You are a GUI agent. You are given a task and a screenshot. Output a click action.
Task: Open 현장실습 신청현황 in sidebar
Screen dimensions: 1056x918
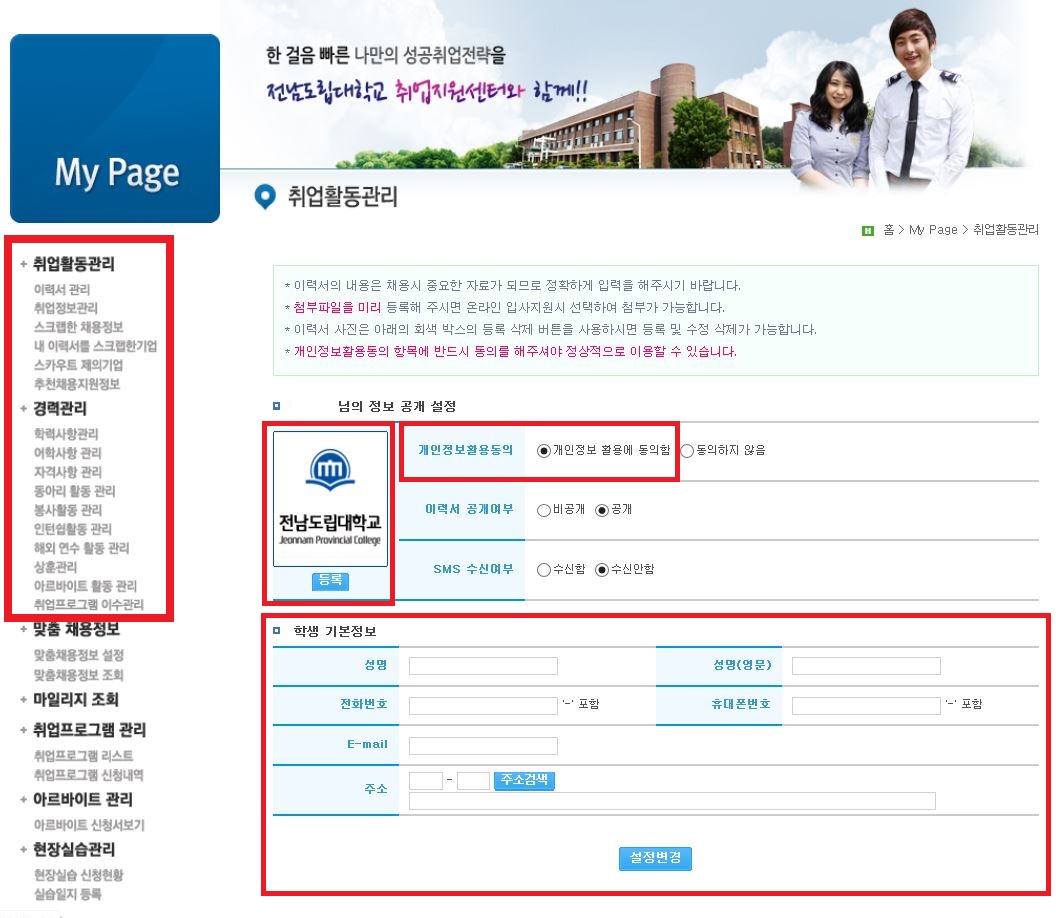point(79,875)
